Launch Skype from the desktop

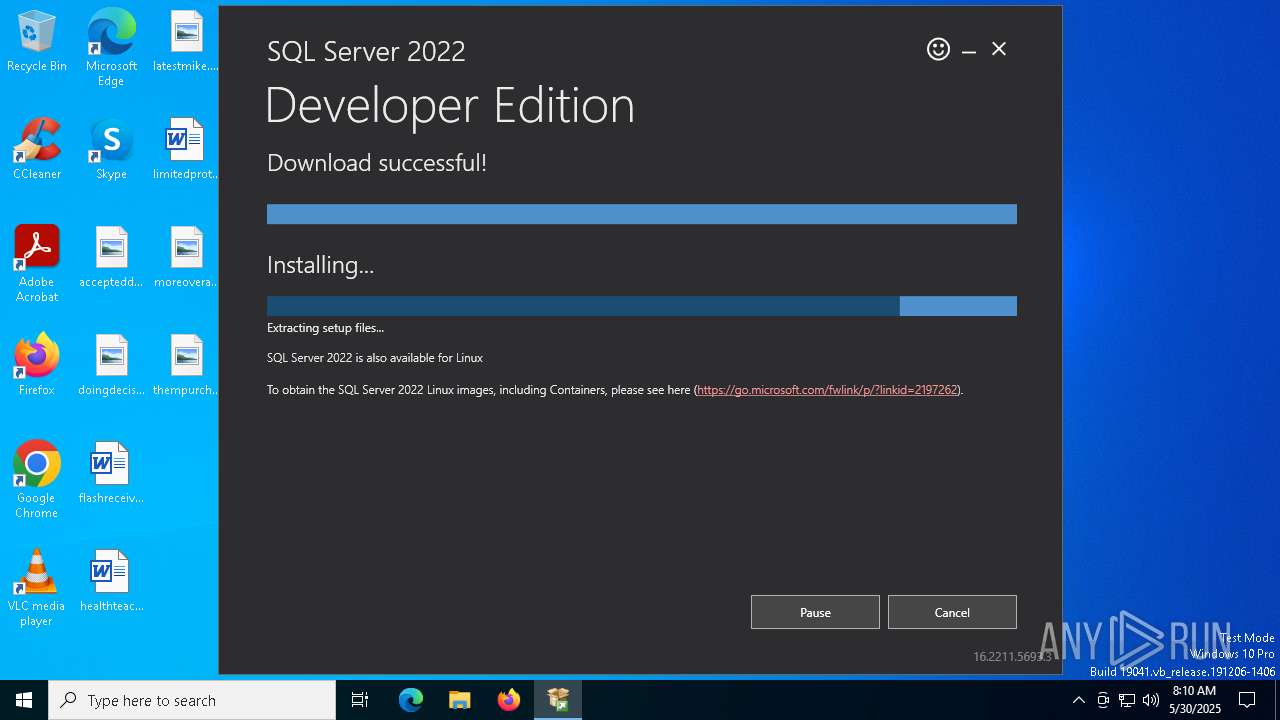click(111, 150)
